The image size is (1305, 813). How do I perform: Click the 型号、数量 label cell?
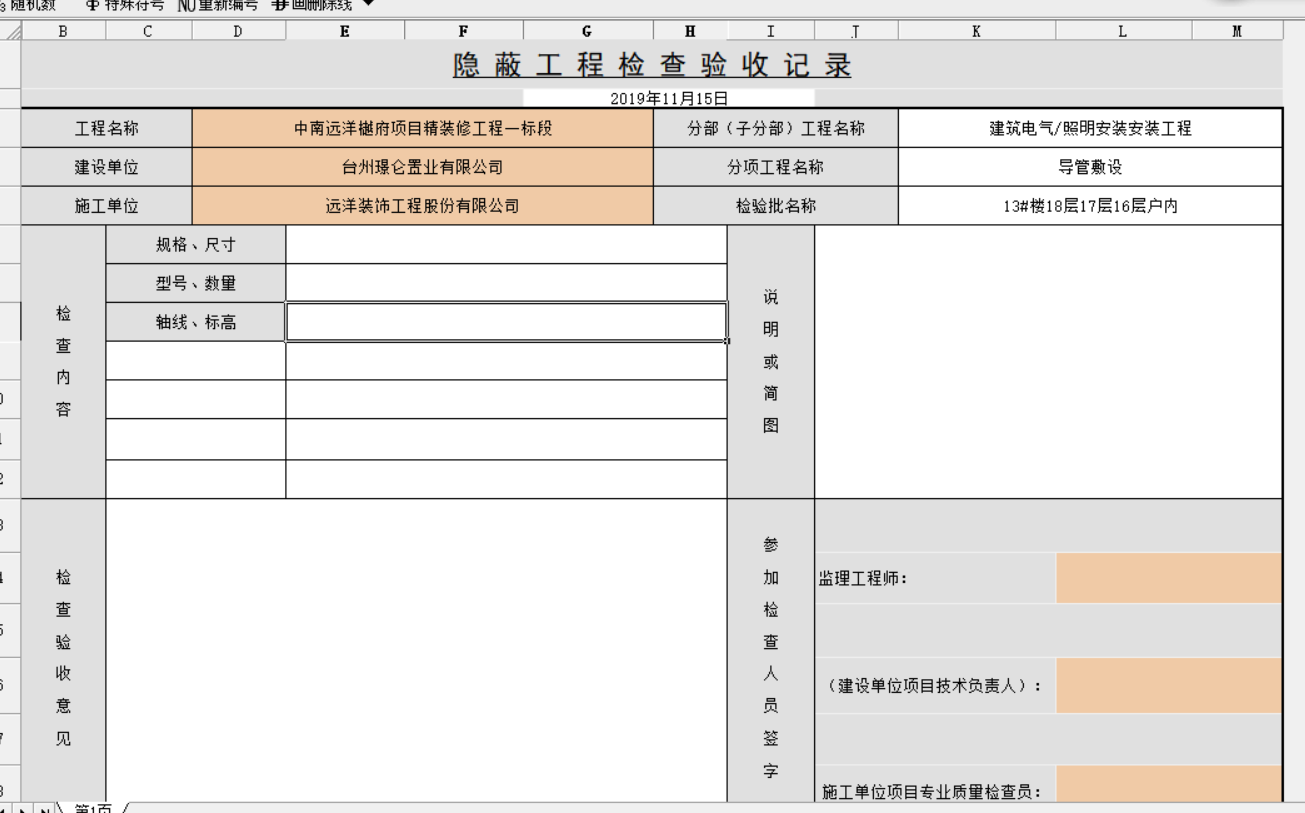coord(196,283)
